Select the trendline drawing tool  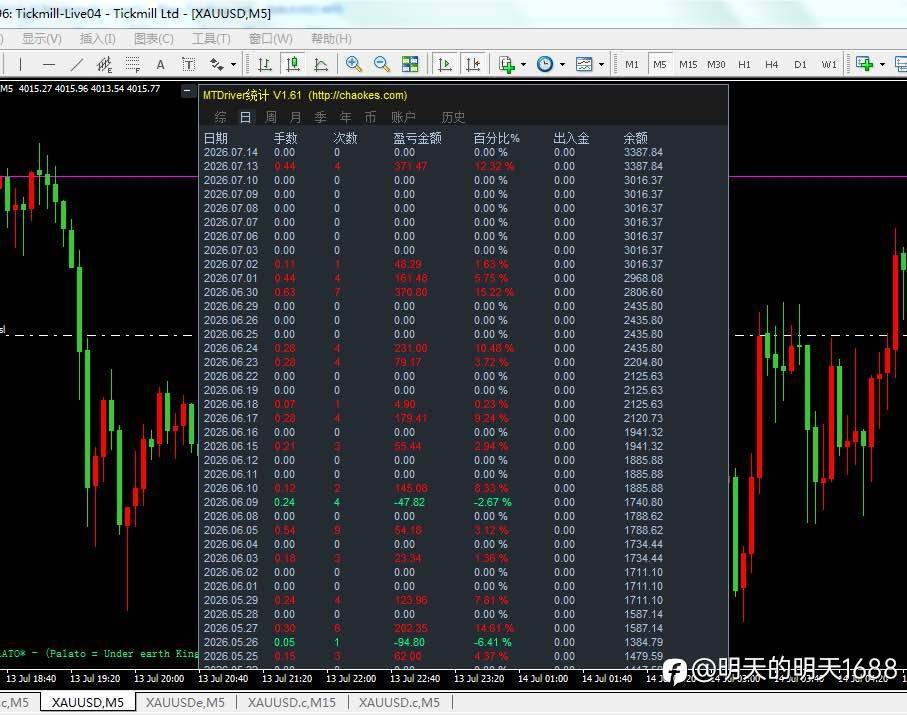pos(76,64)
